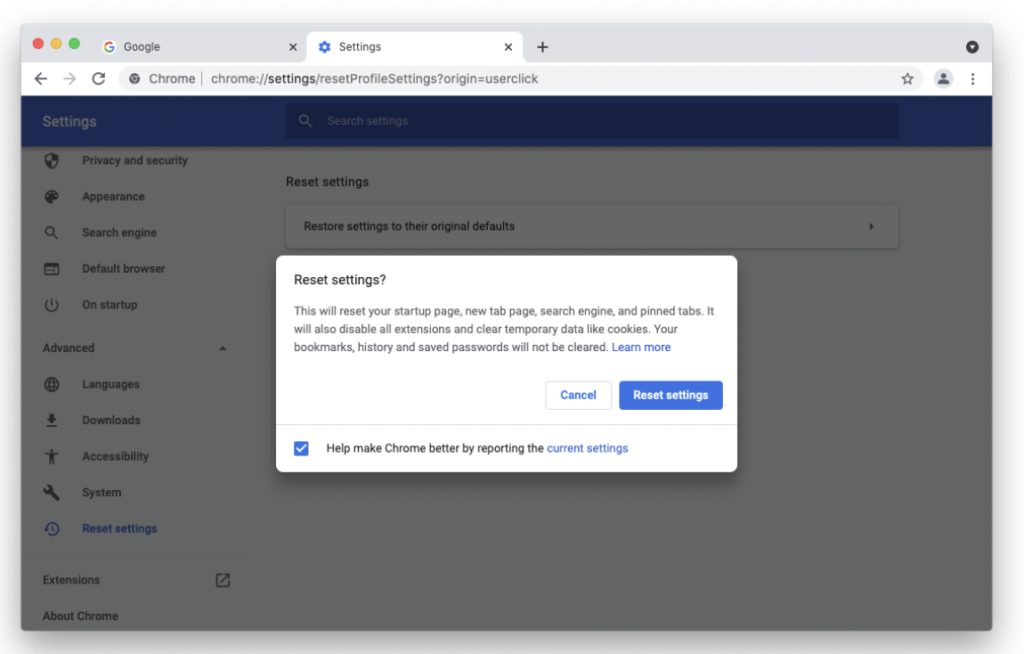Bookmark this page with the star icon

click(x=907, y=79)
